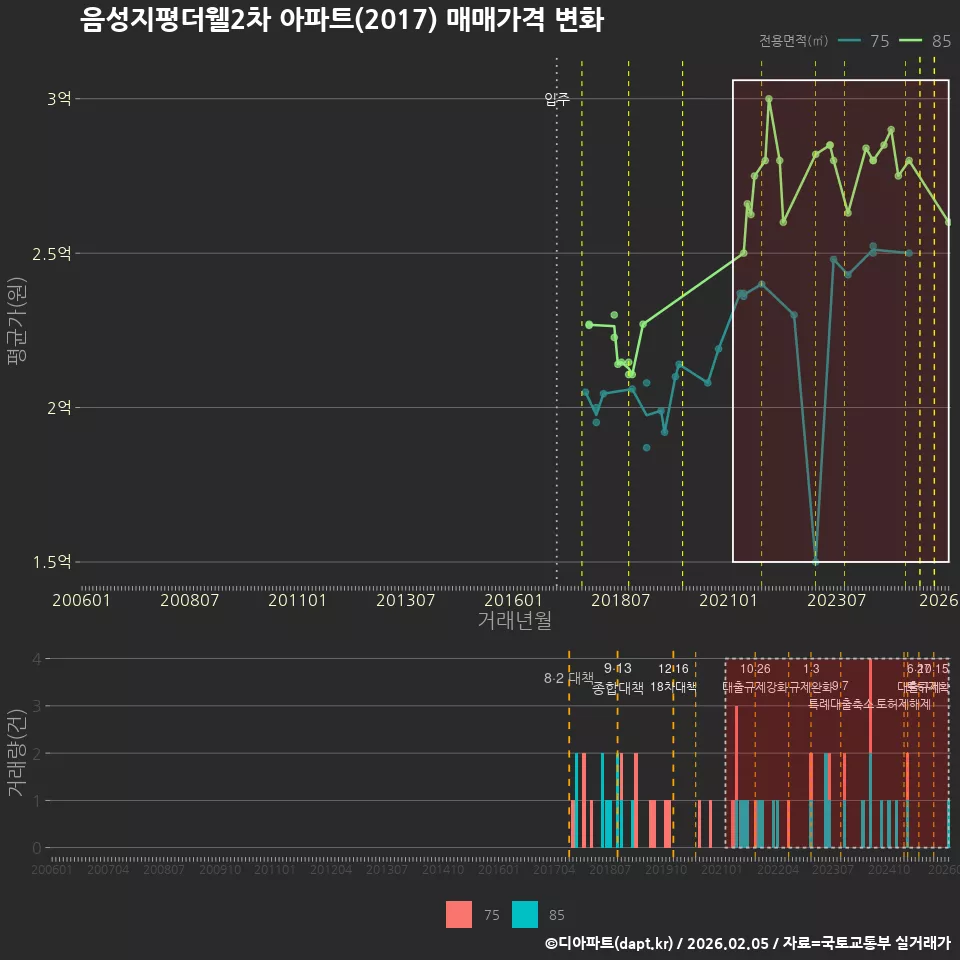
Task: Click the 75 series lowest point at 1.5억
Action: coord(815,562)
